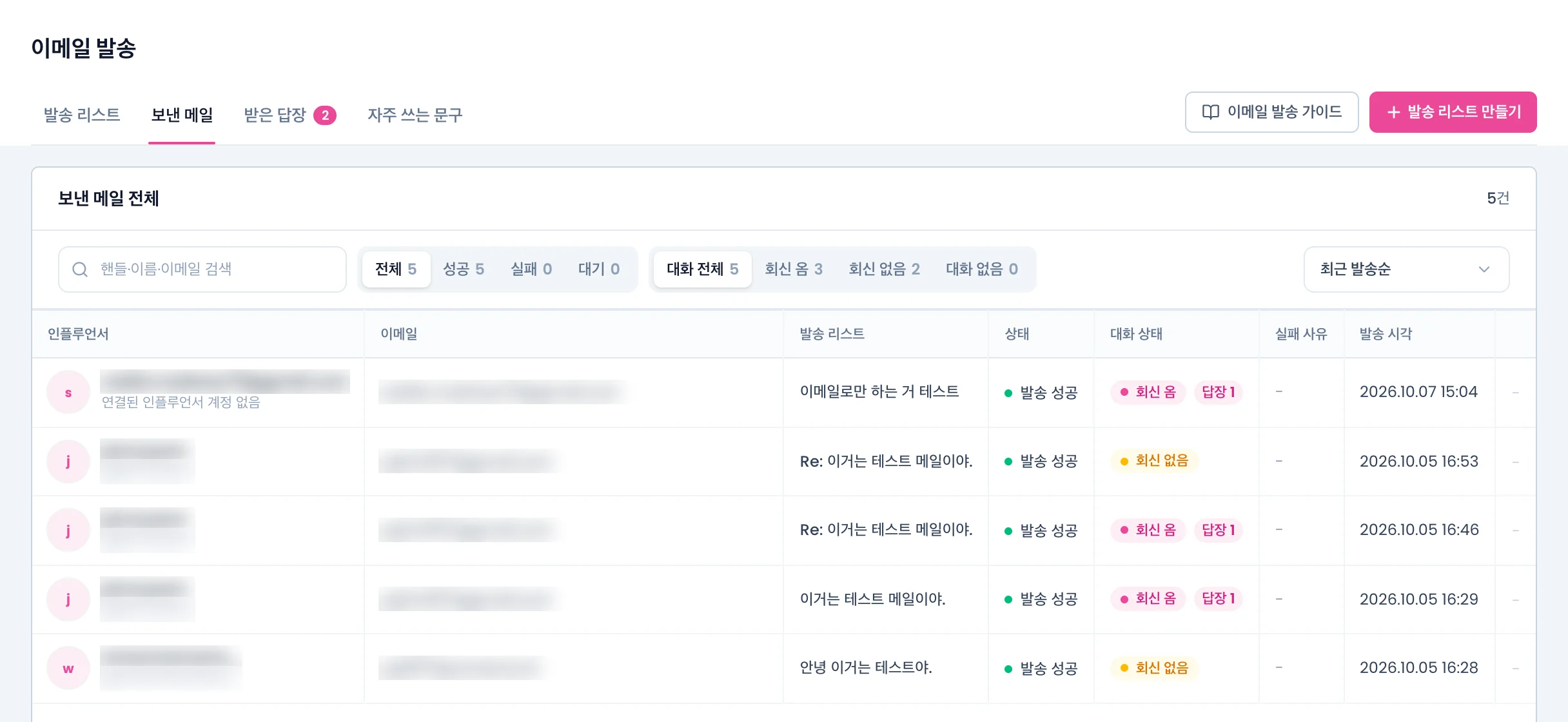Click the 대화 상태 column header
This screenshot has height=722, width=1568.
pyautogui.click(x=1136, y=334)
